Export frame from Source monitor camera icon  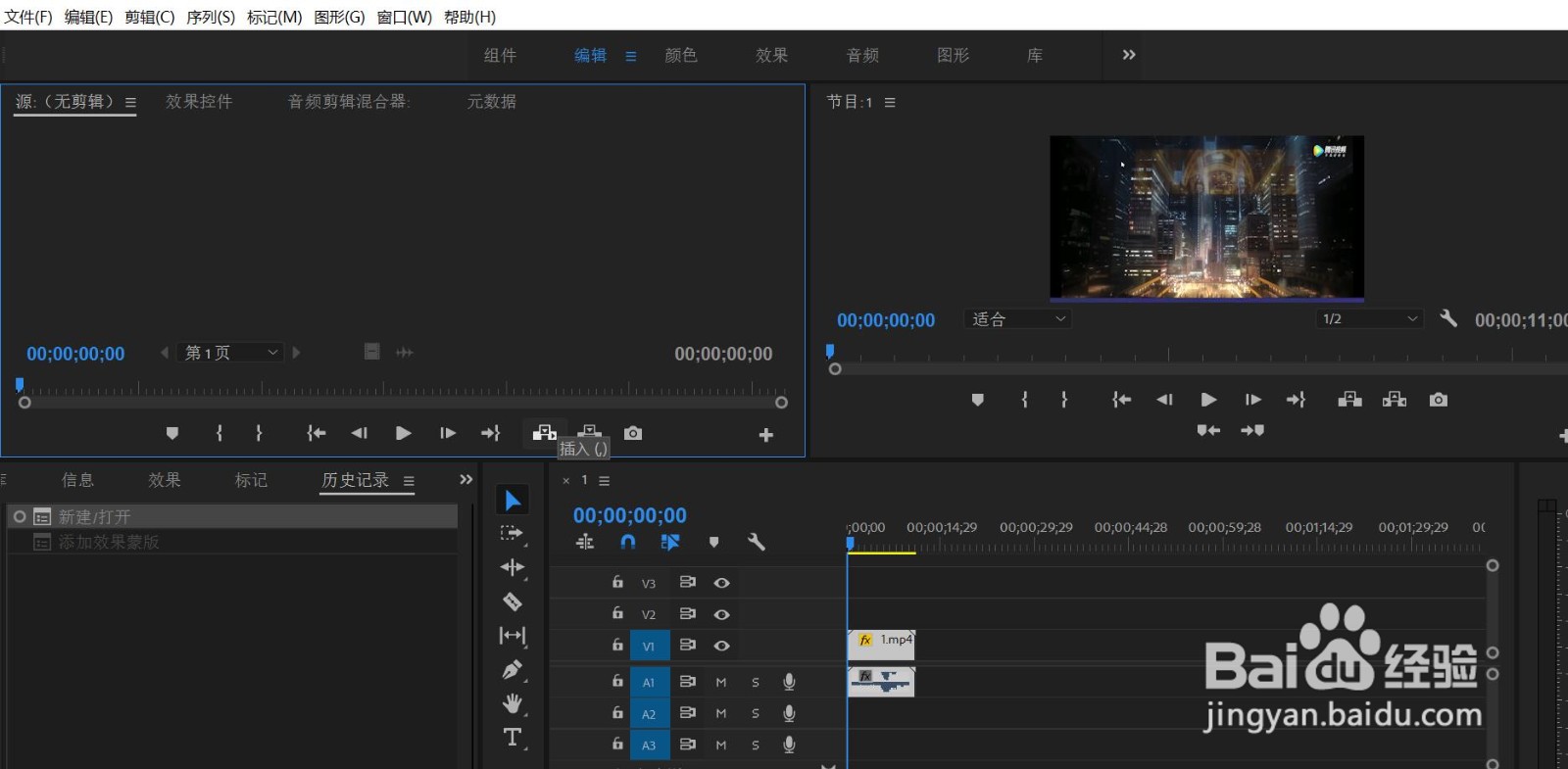(633, 433)
